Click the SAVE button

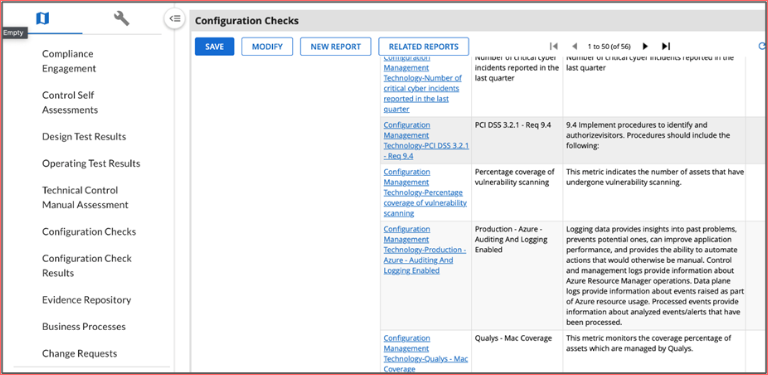pyautogui.click(x=215, y=47)
